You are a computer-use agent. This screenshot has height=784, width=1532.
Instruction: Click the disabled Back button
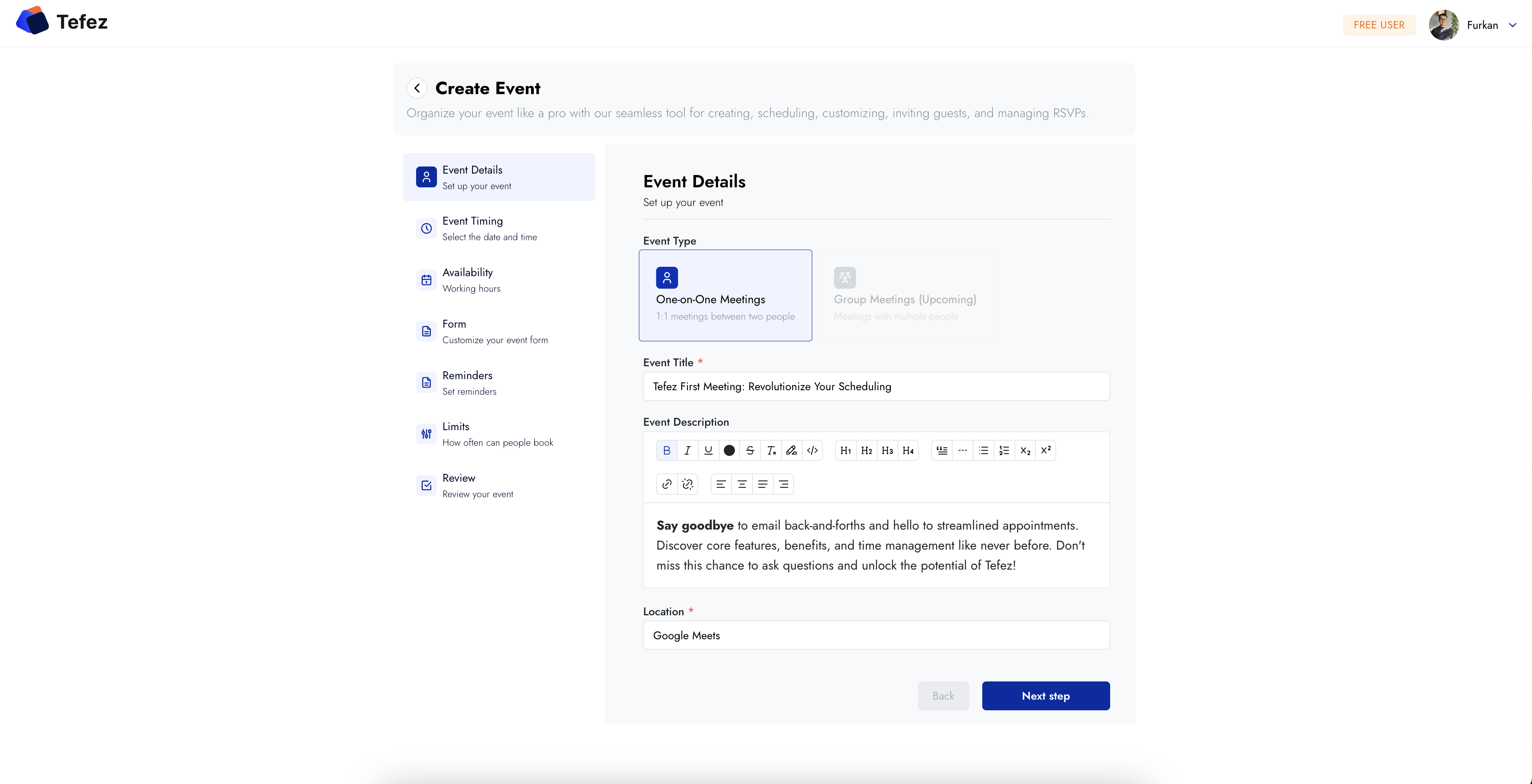[x=943, y=696]
